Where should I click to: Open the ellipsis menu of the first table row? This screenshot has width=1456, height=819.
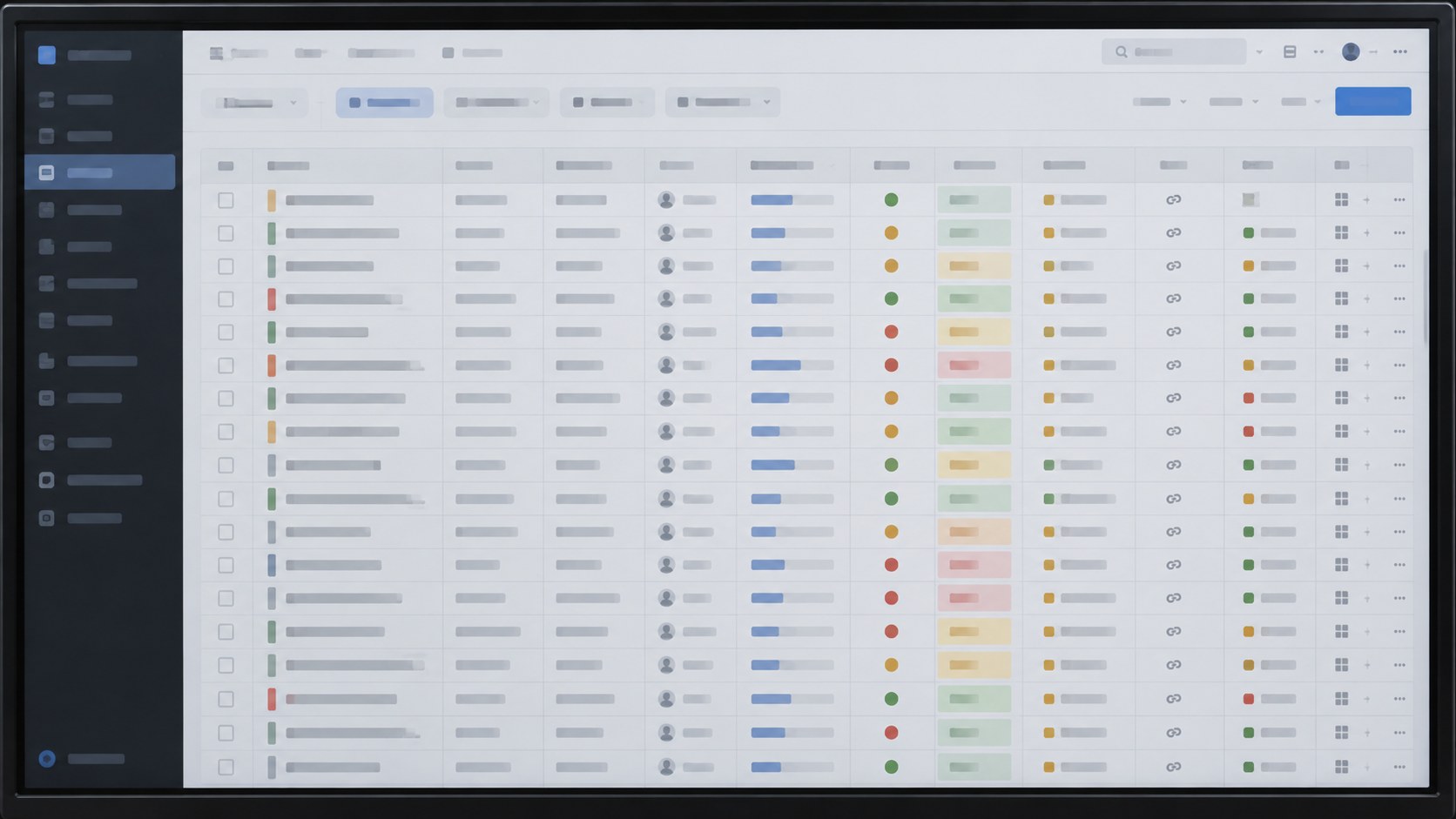pos(1399,200)
